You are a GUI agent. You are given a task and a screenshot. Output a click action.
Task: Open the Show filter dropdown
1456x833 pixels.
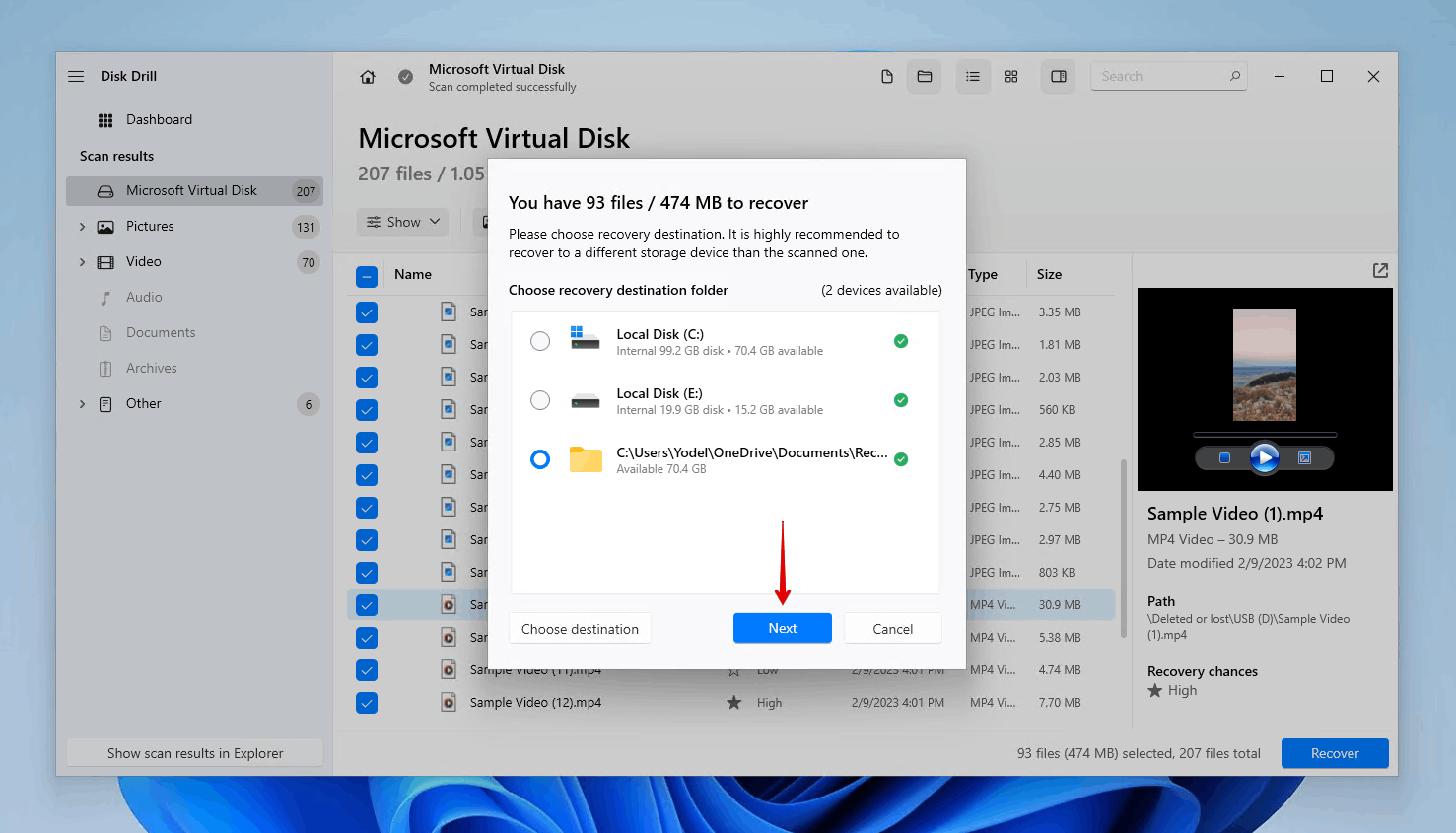click(x=402, y=222)
